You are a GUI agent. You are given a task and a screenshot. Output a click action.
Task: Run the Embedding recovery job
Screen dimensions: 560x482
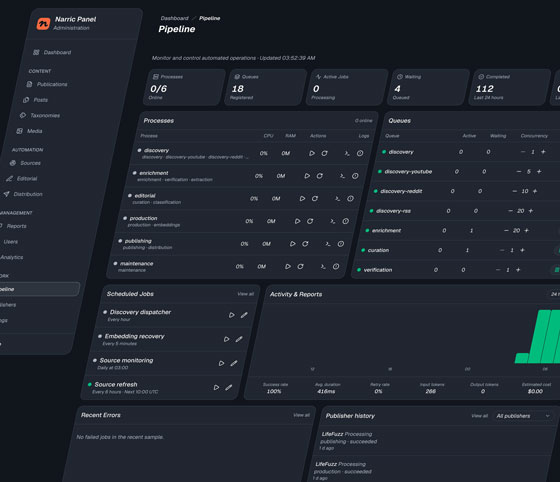coord(226,339)
